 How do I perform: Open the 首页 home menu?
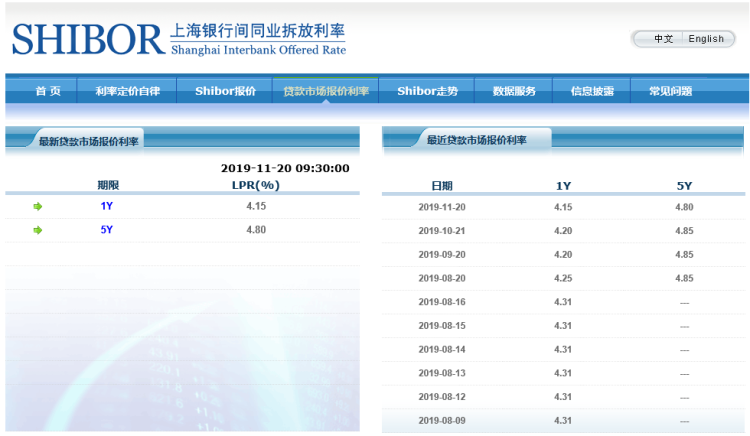pyautogui.click(x=48, y=91)
